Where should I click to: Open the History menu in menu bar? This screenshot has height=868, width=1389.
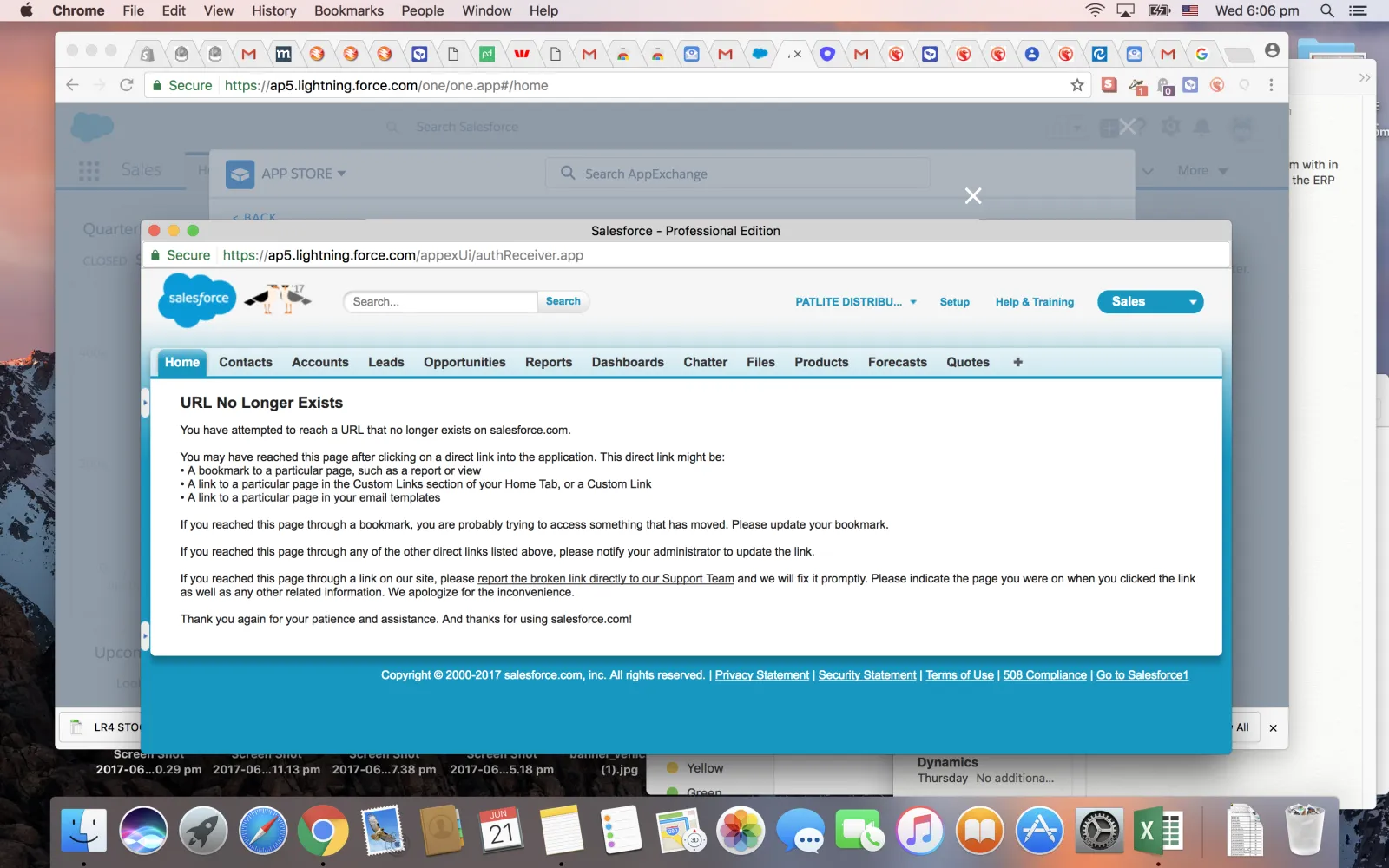click(x=273, y=10)
